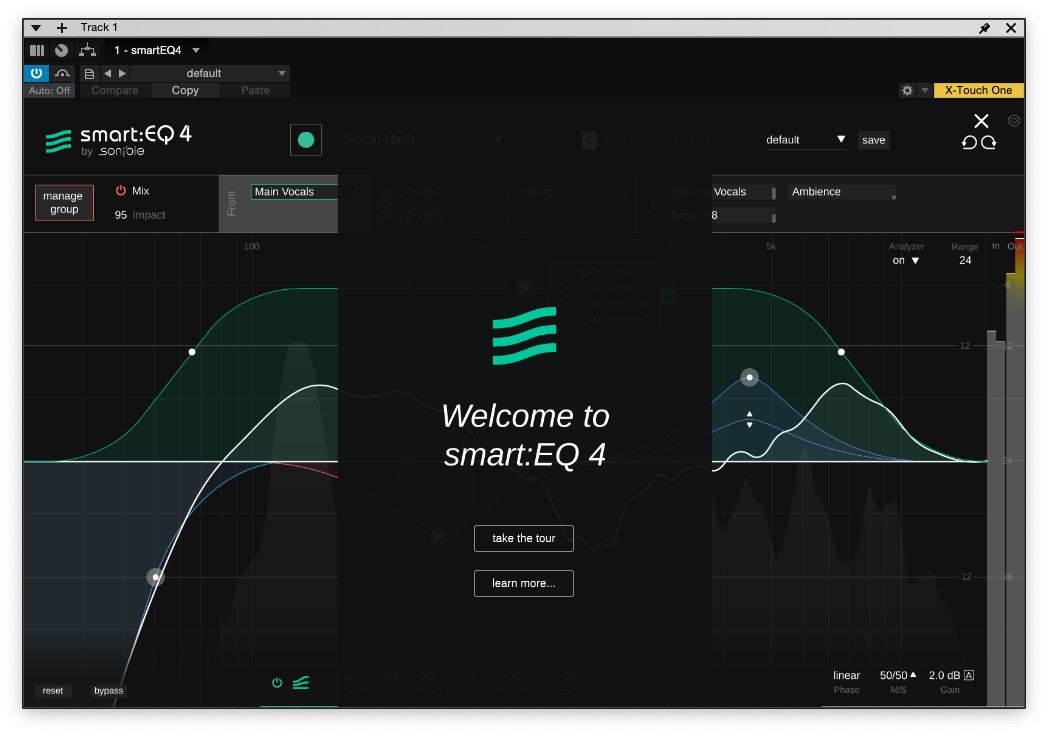The image size is (1048, 735).
Task: Click the smart:EQ 4 sonible logo
Action: (x=118, y=141)
